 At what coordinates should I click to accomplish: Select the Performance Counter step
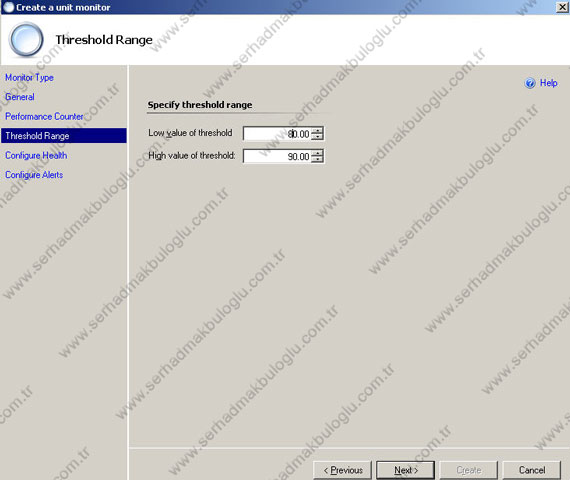44,116
